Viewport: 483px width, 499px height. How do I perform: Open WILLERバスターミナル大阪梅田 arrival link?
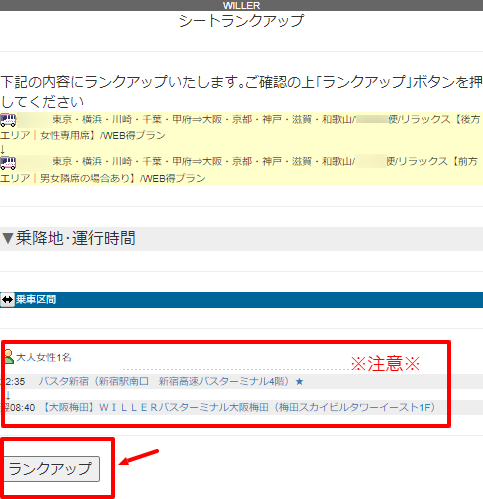(x=239, y=407)
